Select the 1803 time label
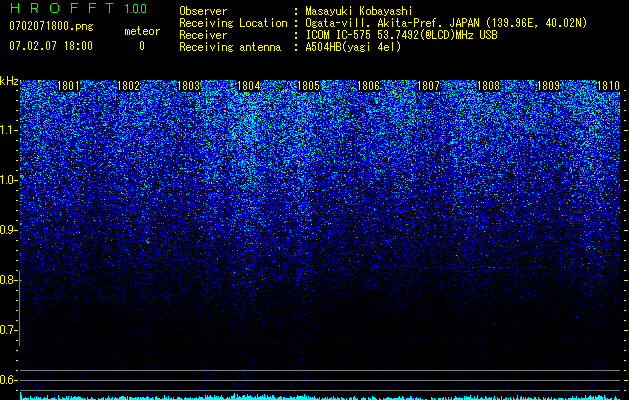The image size is (629, 400). 188,86
